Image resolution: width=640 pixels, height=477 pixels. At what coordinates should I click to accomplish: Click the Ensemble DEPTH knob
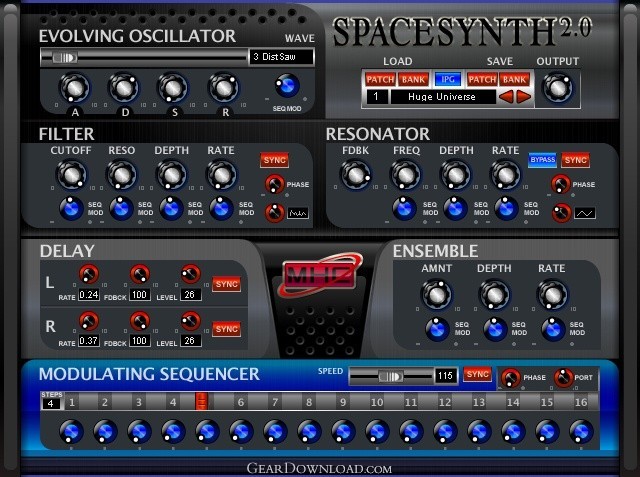point(494,295)
